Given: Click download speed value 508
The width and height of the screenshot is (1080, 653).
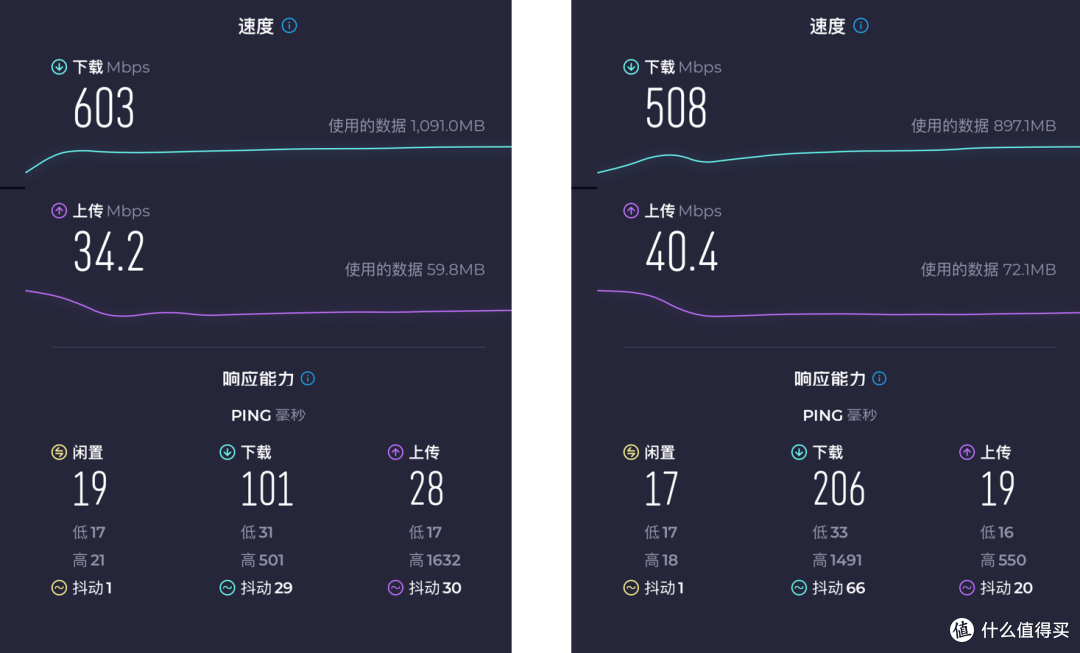Looking at the screenshot, I should [676, 108].
